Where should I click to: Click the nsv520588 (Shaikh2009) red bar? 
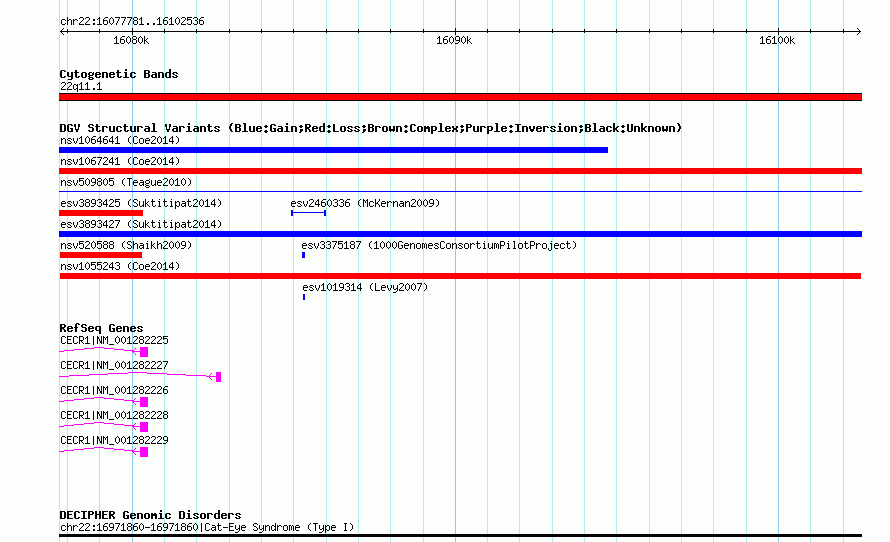[100, 255]
